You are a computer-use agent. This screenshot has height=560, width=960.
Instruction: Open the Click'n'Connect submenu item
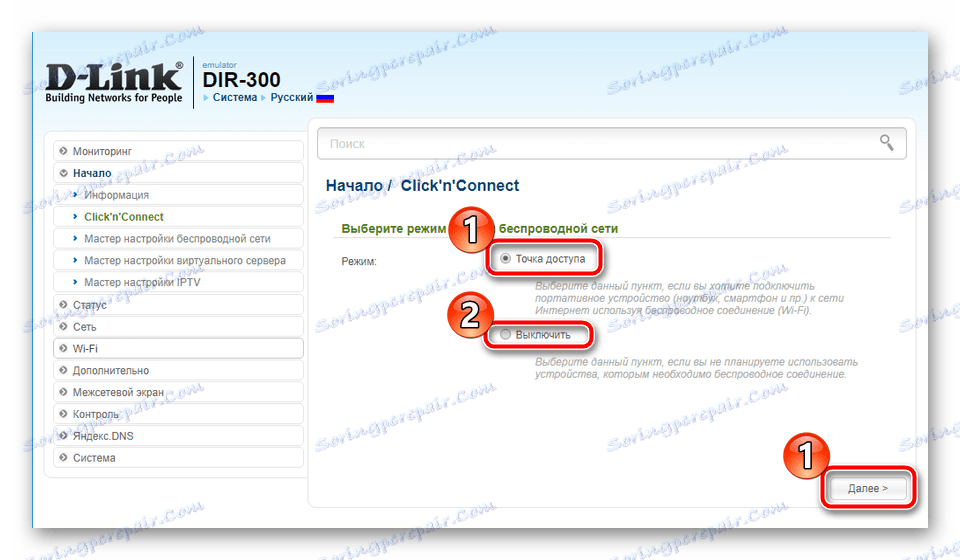point(179,217)
